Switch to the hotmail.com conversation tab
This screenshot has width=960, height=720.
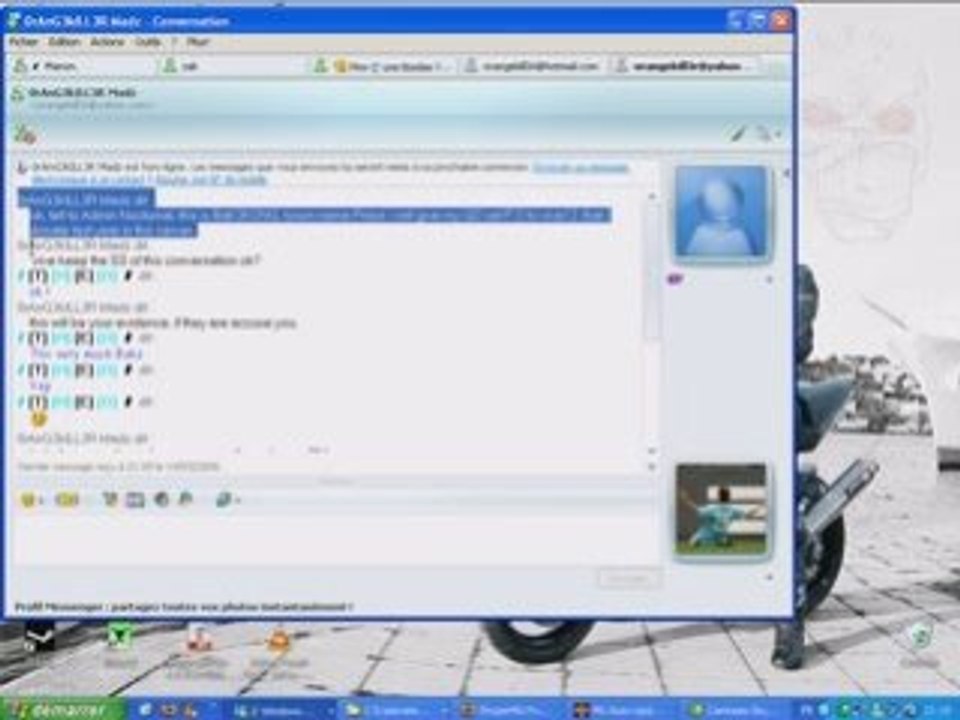[534, 66]
